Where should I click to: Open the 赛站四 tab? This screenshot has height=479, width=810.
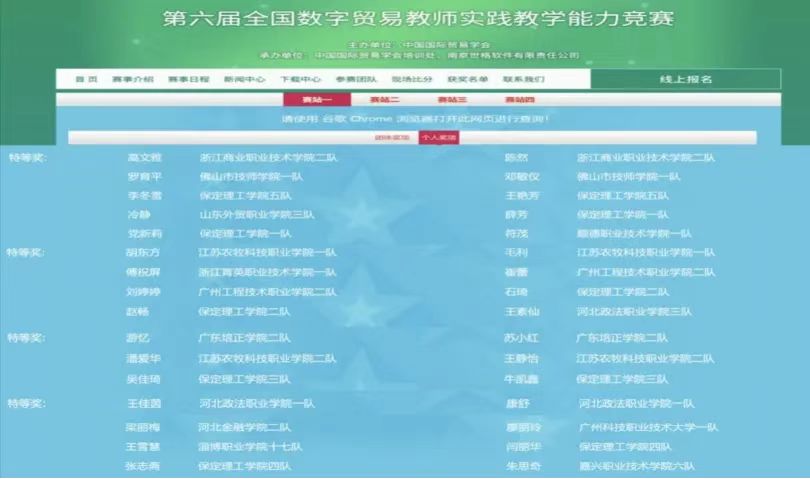(519, 100)
